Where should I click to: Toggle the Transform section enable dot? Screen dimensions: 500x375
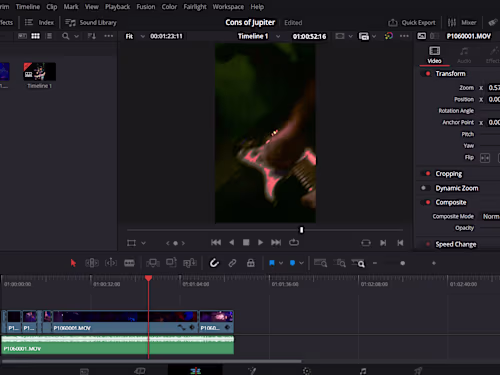[428, 74]
